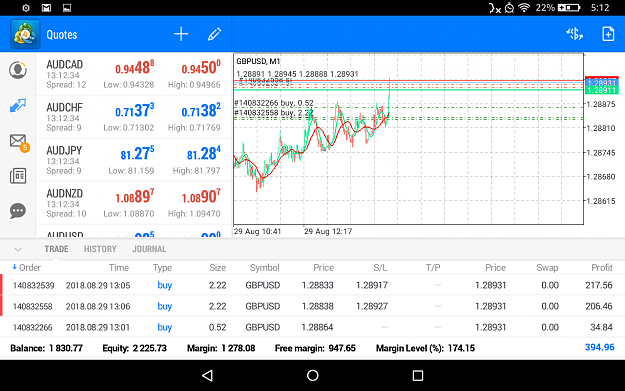Select order 140832558 row
Screen dimensions: 625x391
[x=312, y=306]
